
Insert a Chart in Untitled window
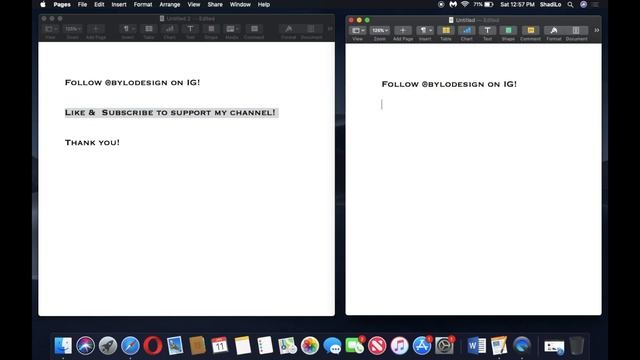pos(467,31)
